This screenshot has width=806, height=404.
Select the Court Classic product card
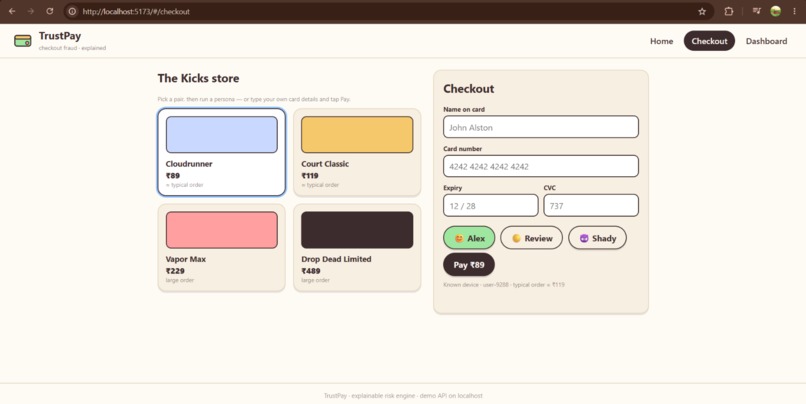pos(357,152)
